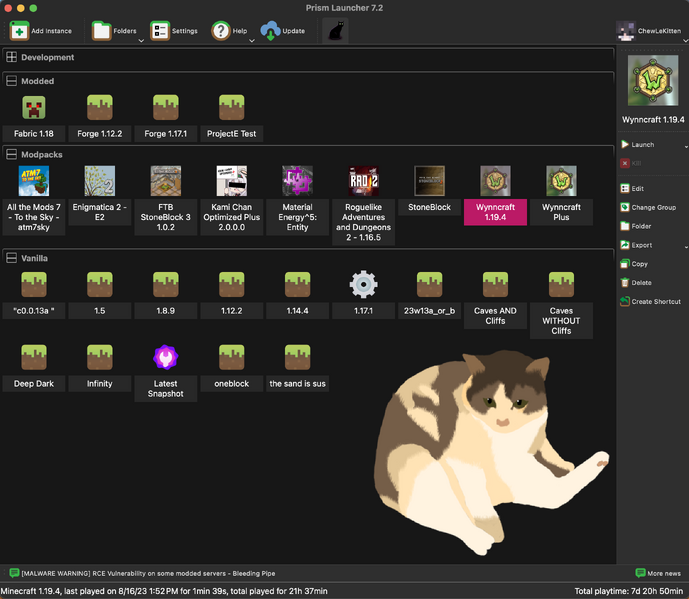Collapse the Vanilla group
Screen dimensions: 689x599
coord(11,258)
